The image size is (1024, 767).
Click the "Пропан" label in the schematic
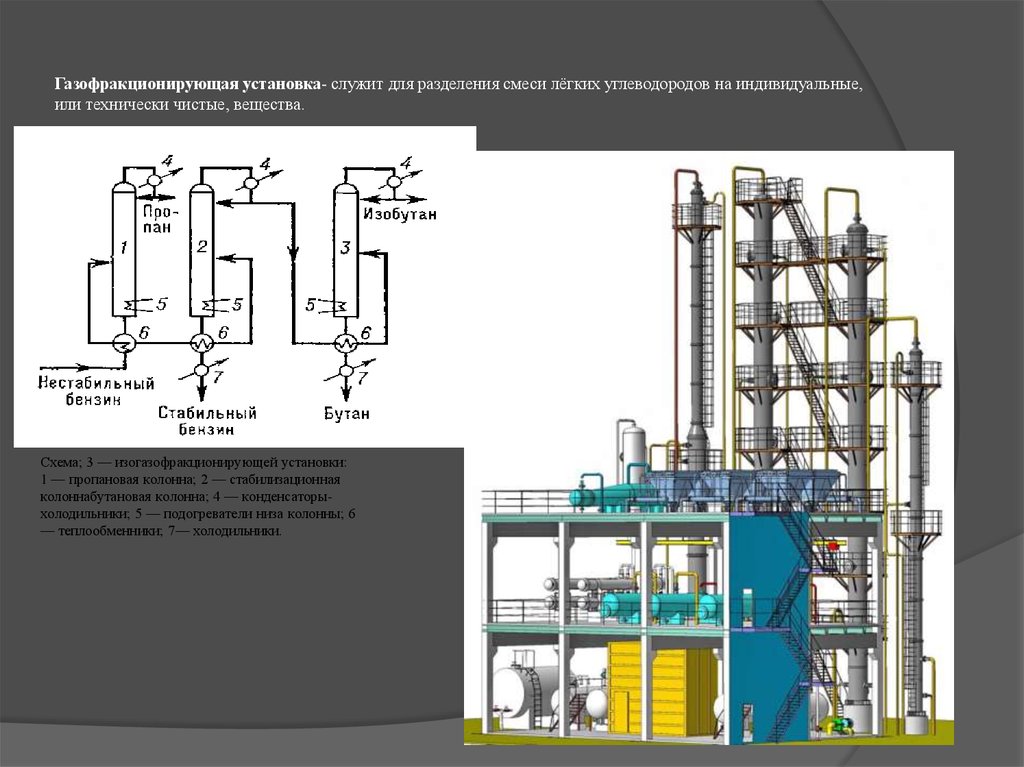pyautogui.click(x=158, y=219)
